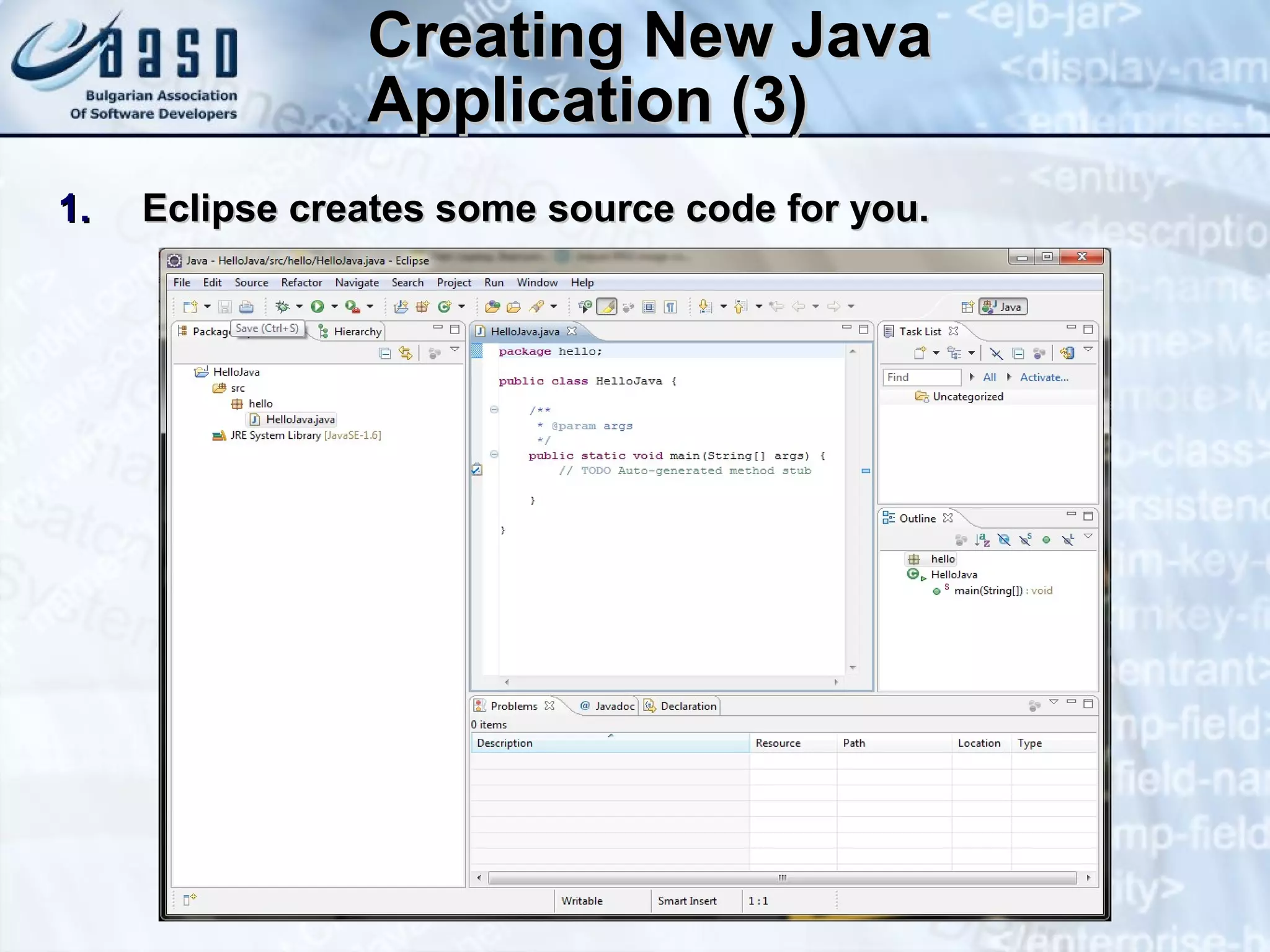Select the Uncategorized task folder
Image resolution: width=1270 pixels, height=952 pixels.
coord(959,397)
